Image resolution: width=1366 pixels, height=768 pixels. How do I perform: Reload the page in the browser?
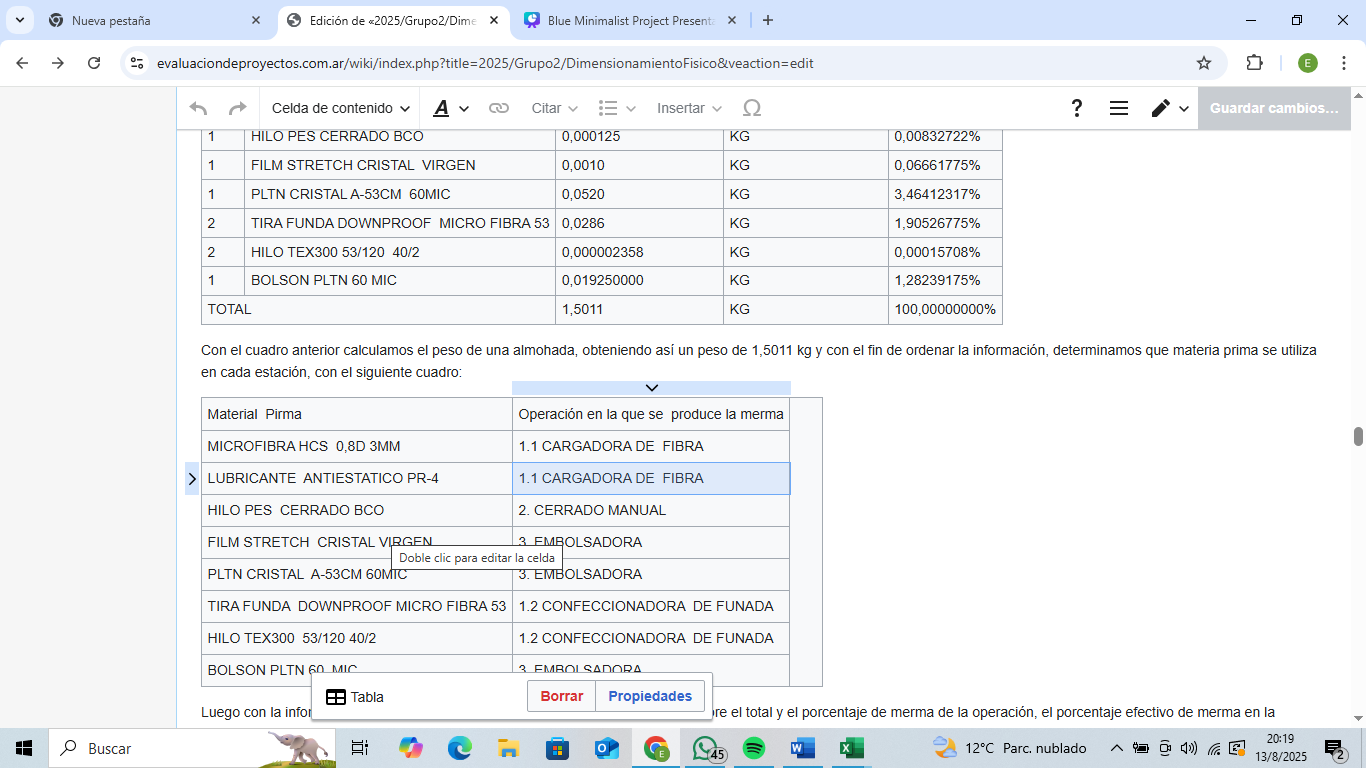[x=94, y=63]
